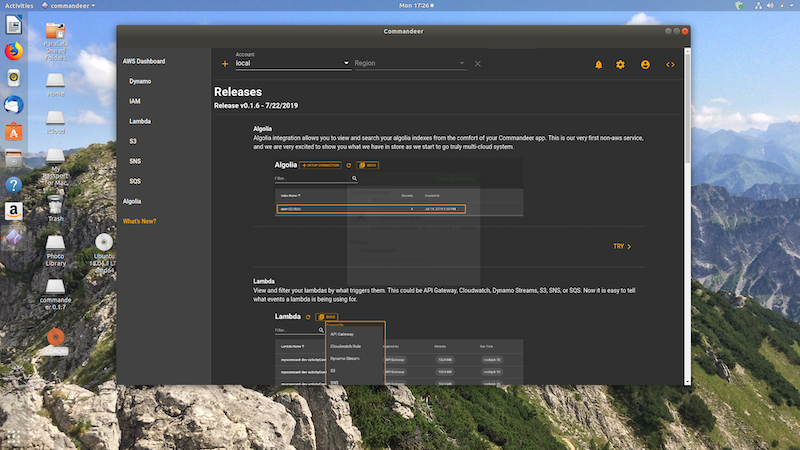Open the commandeer app menu in top bar
Screen dimensions: 800x450
click(68, 6)
